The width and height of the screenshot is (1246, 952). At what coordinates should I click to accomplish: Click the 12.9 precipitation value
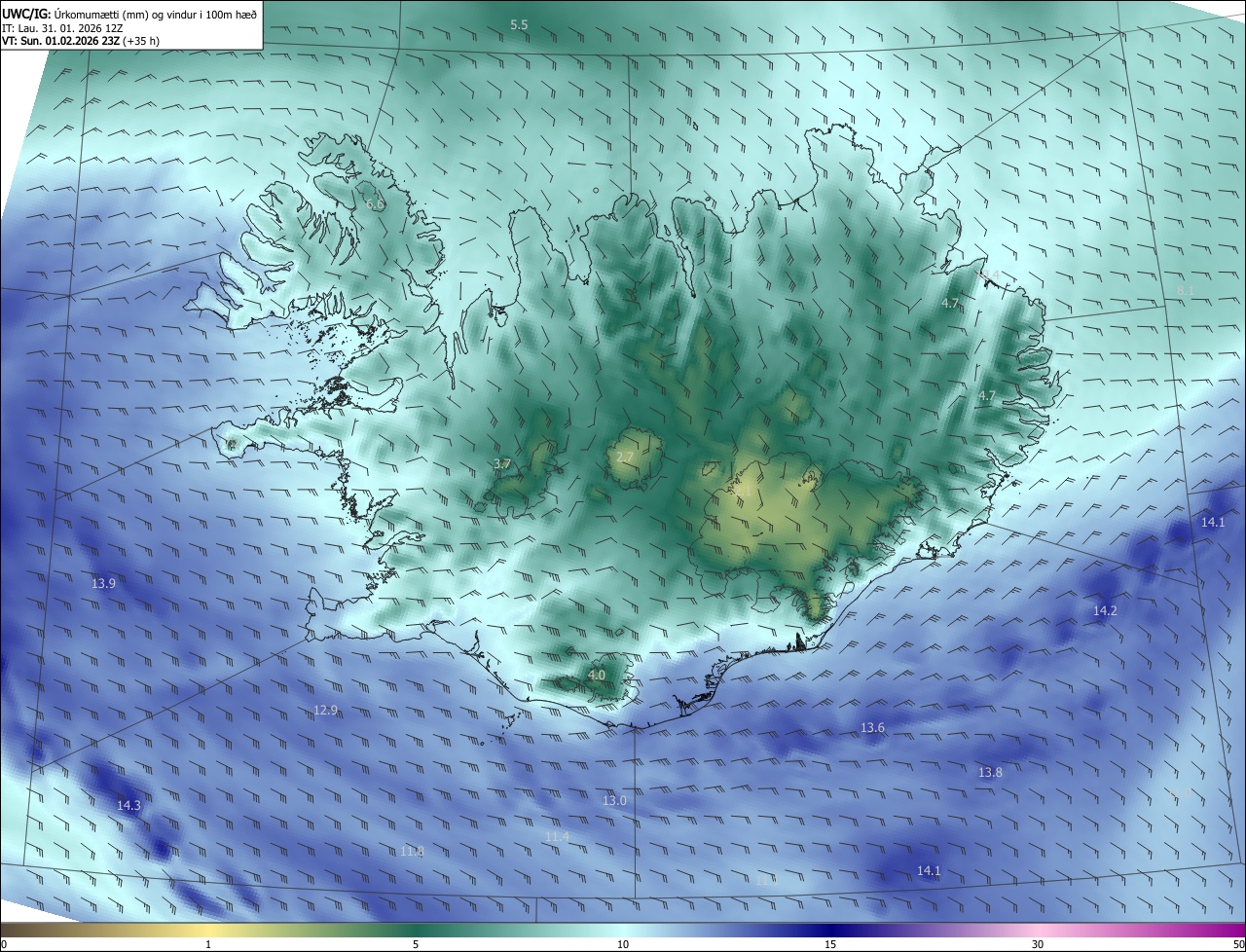click(x=325, y=711)
